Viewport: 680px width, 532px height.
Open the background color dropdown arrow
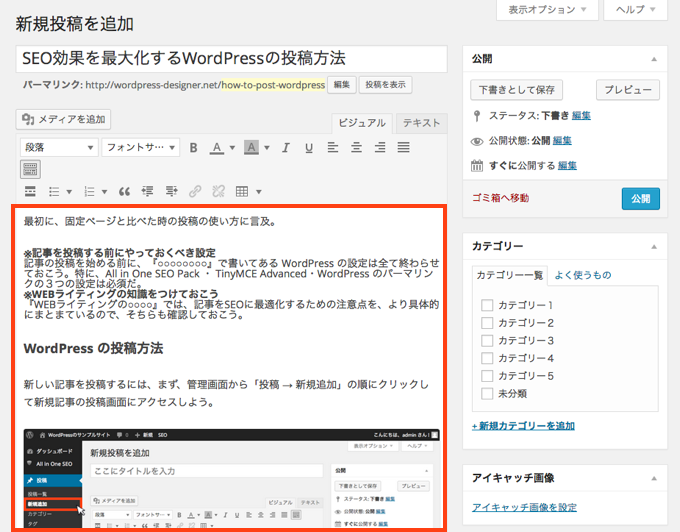pos(267,148)
